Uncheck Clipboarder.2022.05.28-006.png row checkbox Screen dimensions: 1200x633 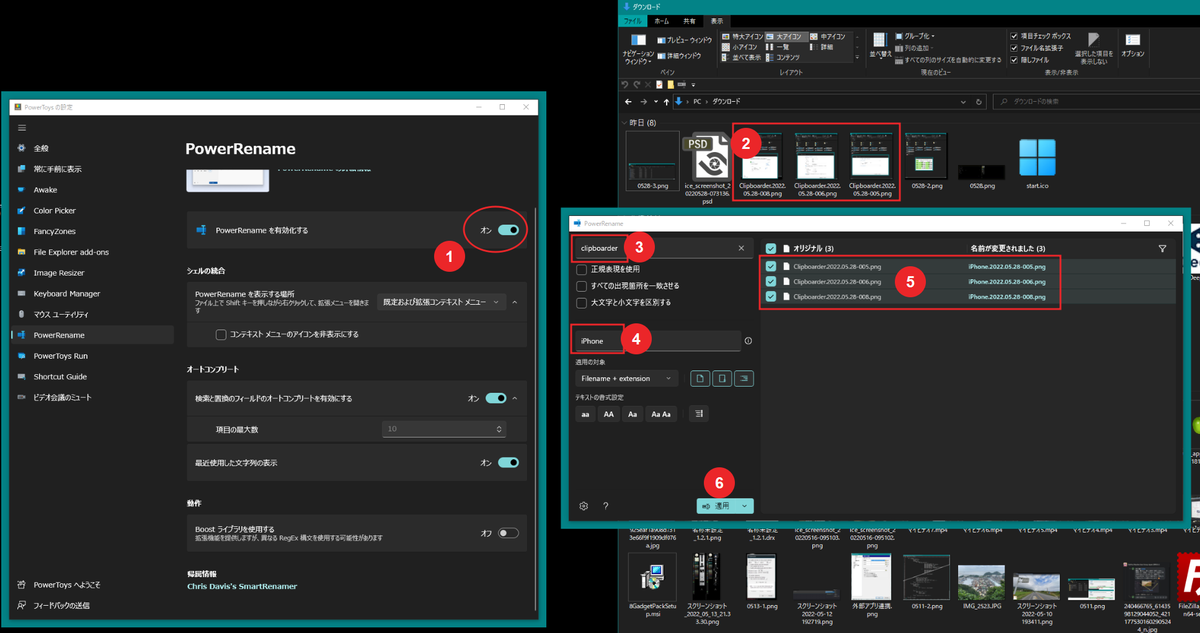(x=770, y=282)
